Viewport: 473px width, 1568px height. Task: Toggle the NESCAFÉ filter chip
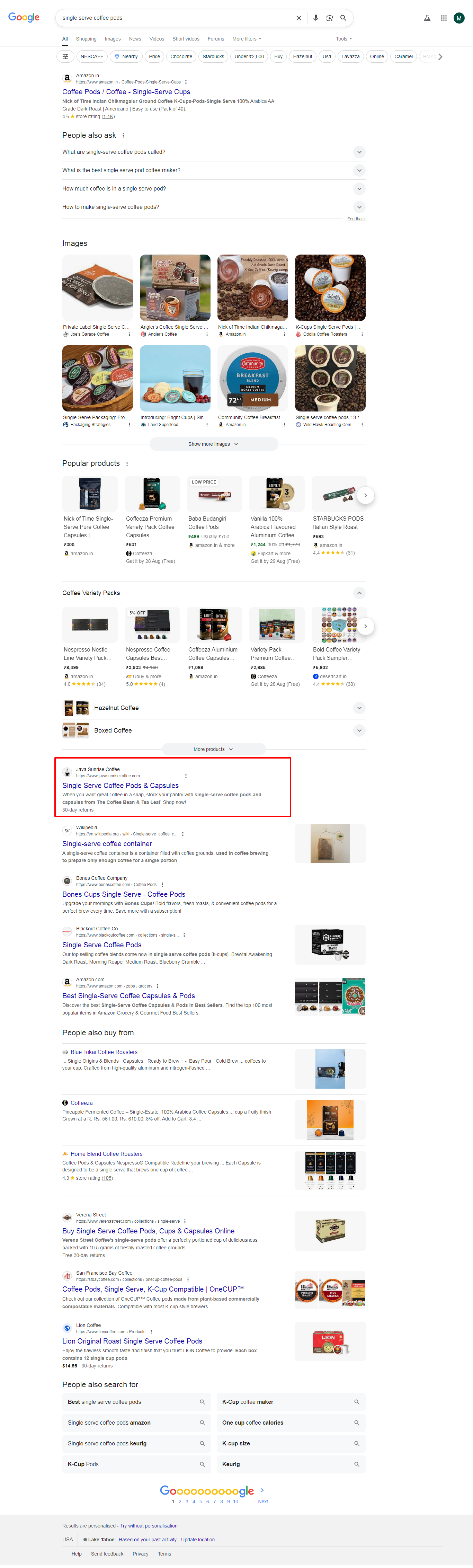tap(92, 56)
